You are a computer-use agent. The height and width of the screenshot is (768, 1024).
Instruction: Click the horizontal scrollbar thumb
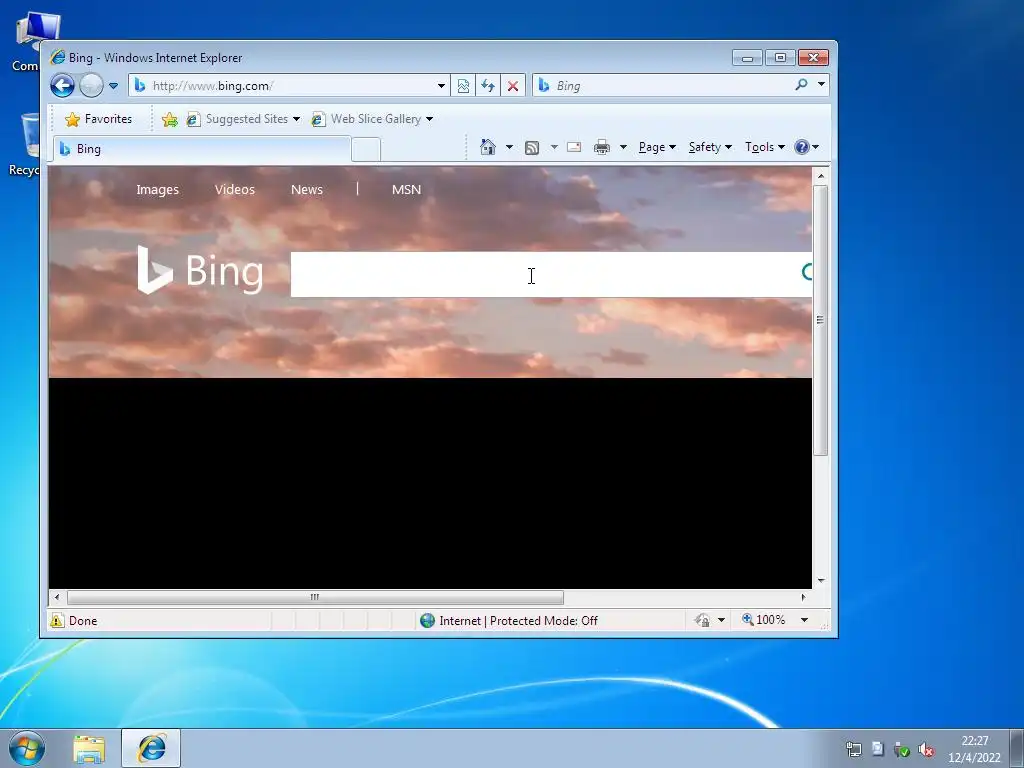click(x=315, y=597)
